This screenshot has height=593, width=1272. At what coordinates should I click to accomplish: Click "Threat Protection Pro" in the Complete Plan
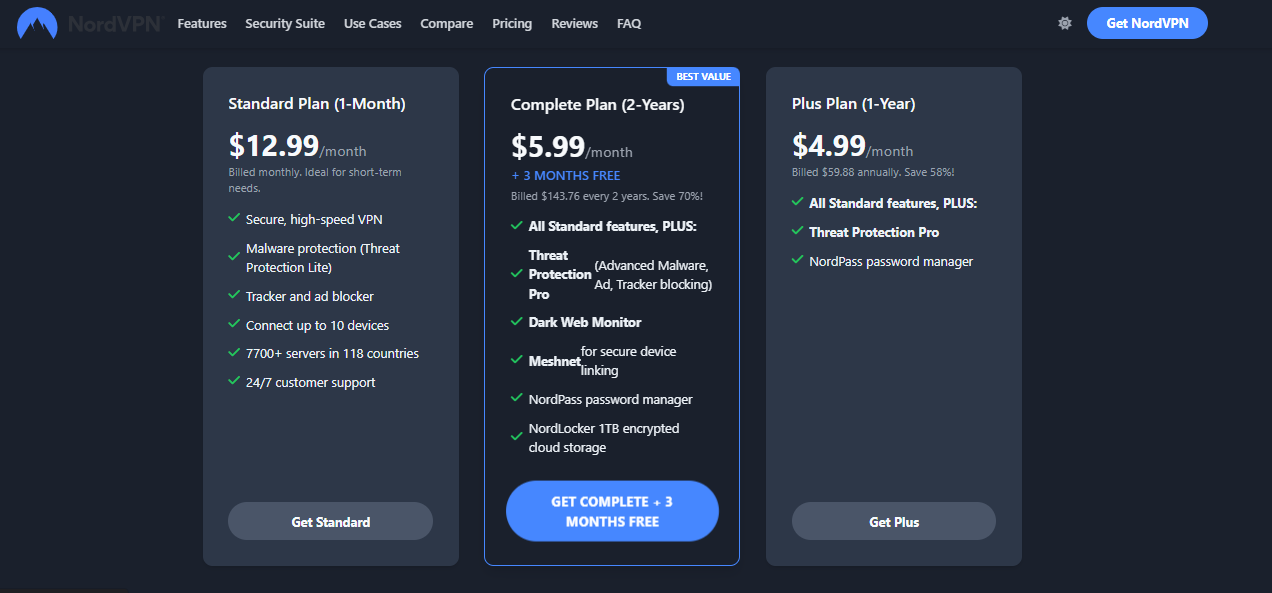click(560, 275)
